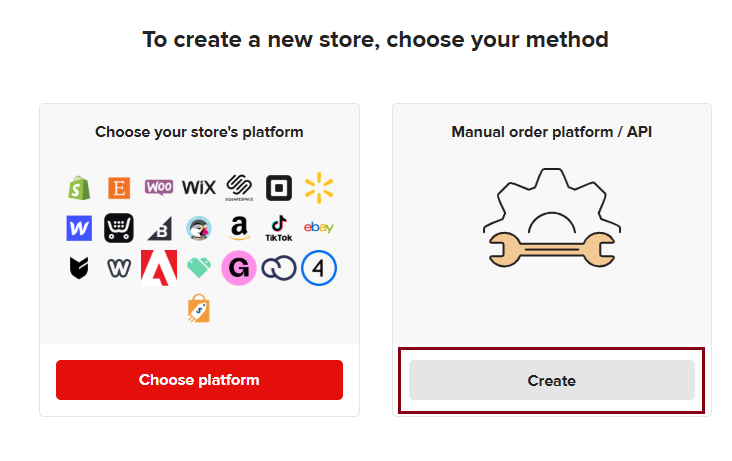Viewport: 732px width, 461px height.
Task: Click the gear and wrench illustration
Action: [x=552, y=218]
